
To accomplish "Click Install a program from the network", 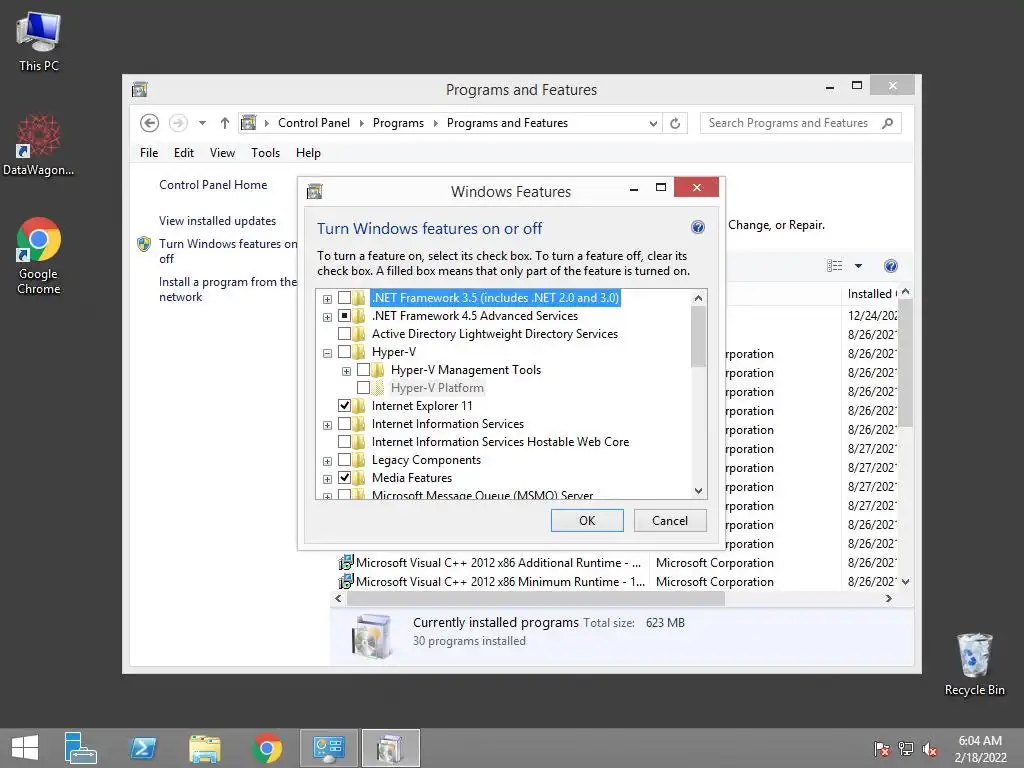I will pos(228,289).
